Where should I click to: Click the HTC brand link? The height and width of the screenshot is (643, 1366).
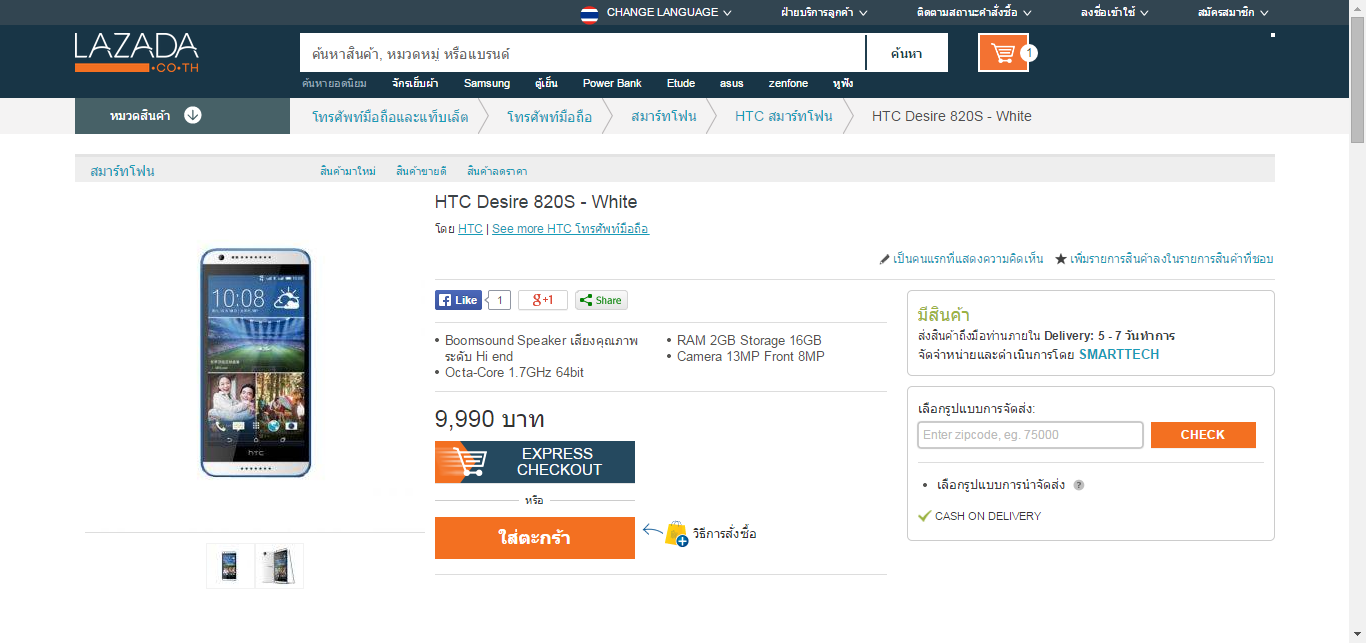470,229
